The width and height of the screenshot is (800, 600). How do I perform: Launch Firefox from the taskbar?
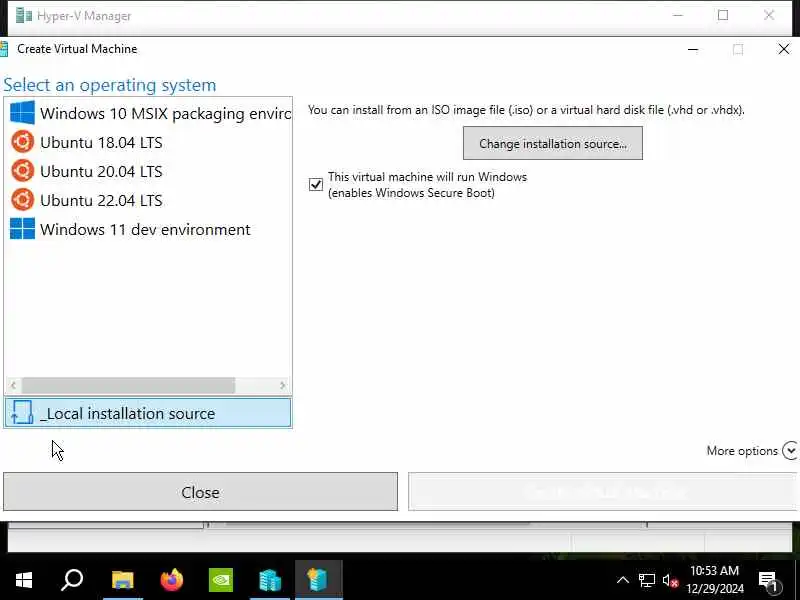click(171, 580)
